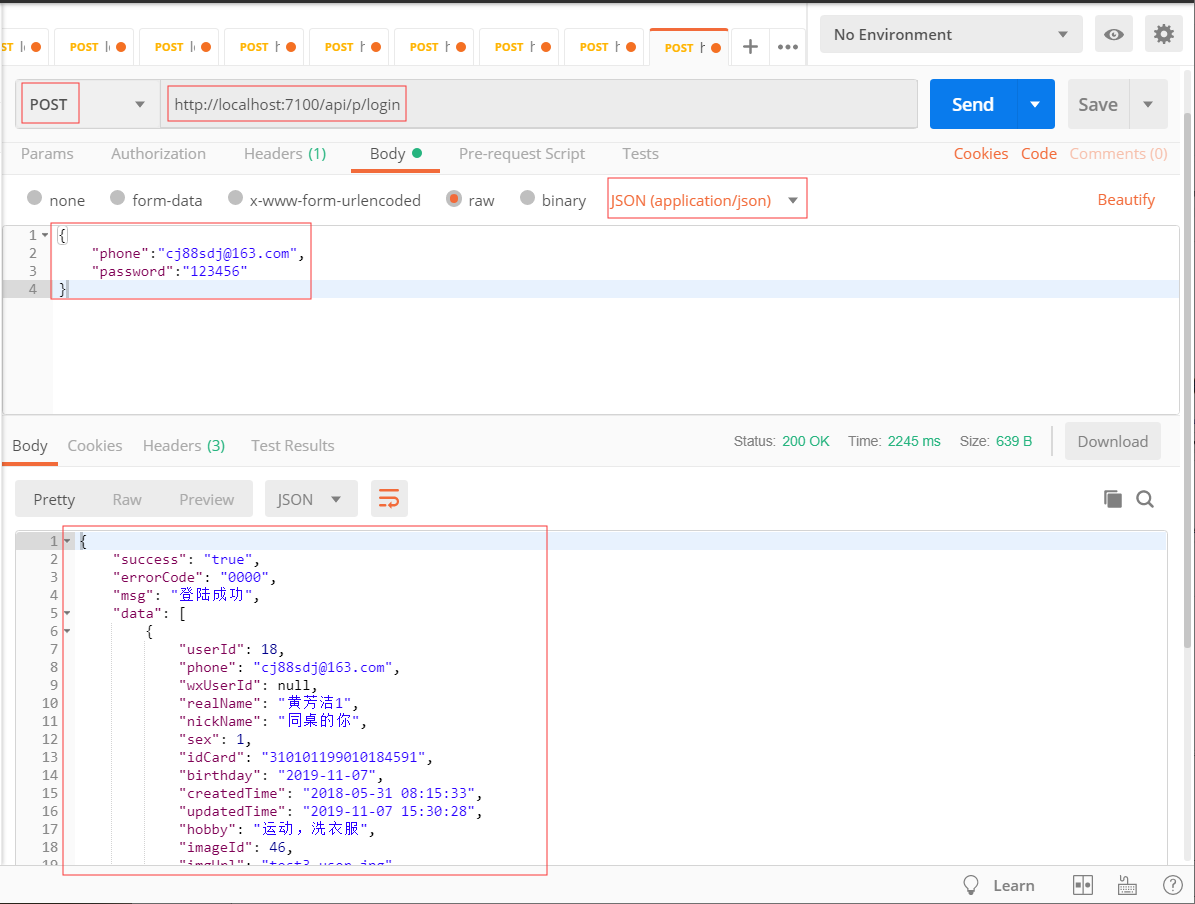Select the response Body tab

click(30, 445)
